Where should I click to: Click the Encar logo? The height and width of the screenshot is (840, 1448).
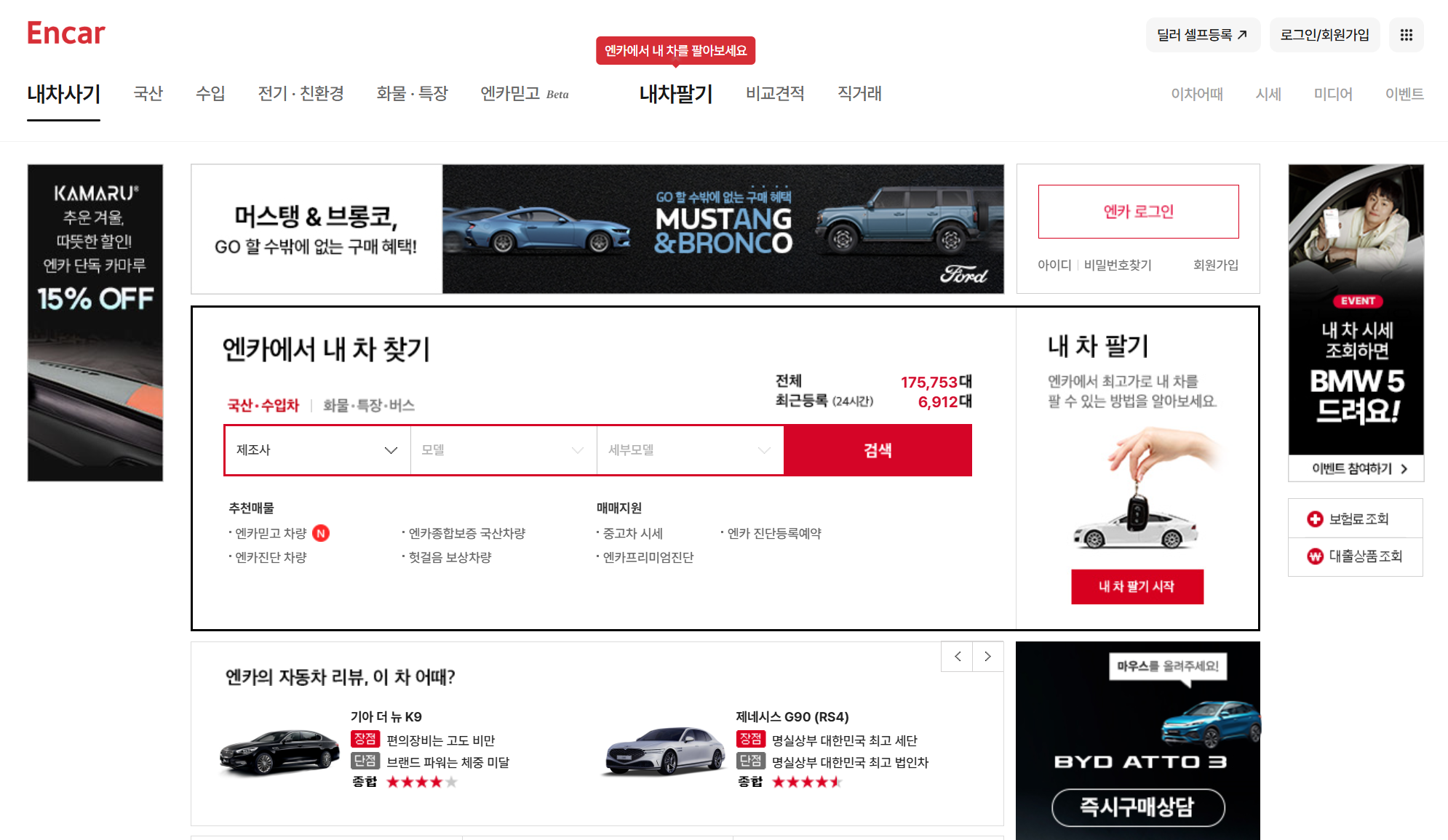pyautogui.click(x=65, y=33)
